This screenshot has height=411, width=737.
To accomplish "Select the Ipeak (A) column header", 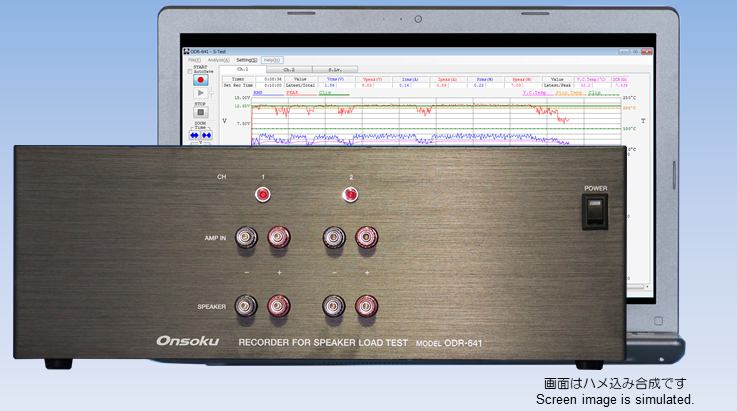I will pos(447,79).
